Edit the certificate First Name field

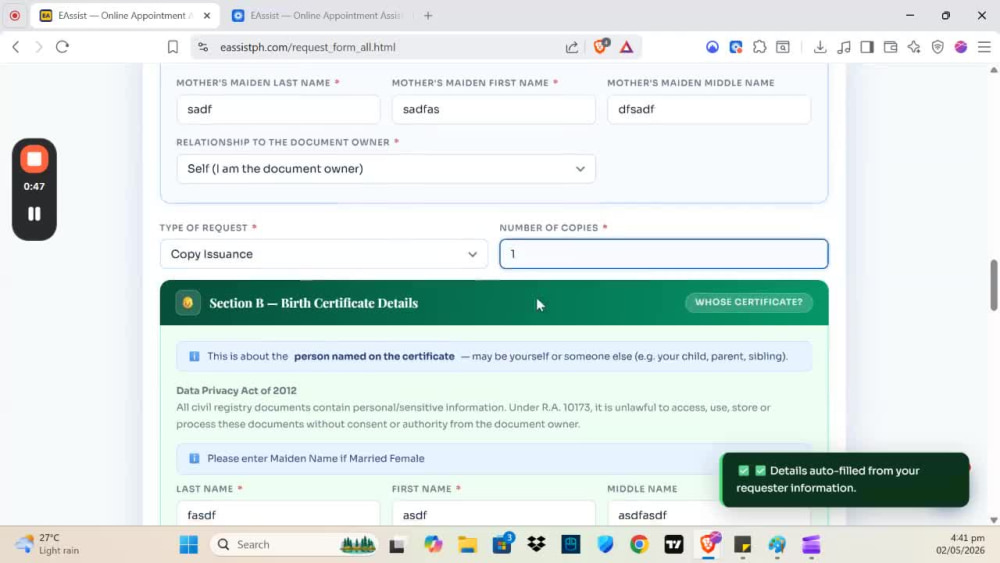pyautogui.click(x=494, y=514)
